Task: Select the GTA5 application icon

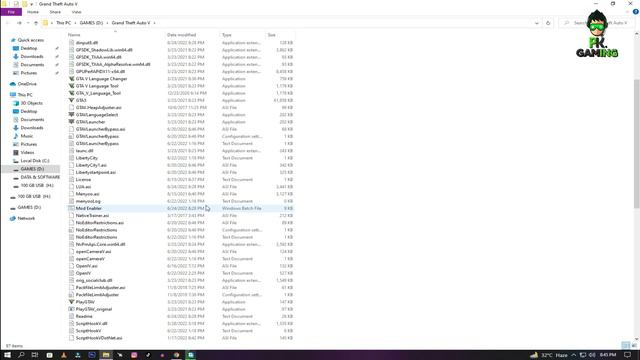Action: (x=71, y=100)
